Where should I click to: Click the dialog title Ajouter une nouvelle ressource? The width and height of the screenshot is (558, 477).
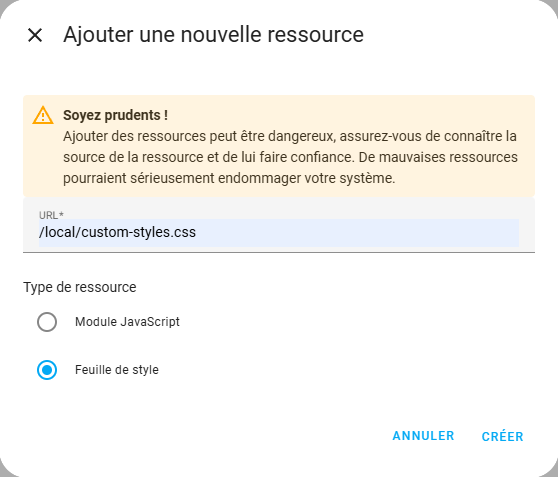coord(214,35)
